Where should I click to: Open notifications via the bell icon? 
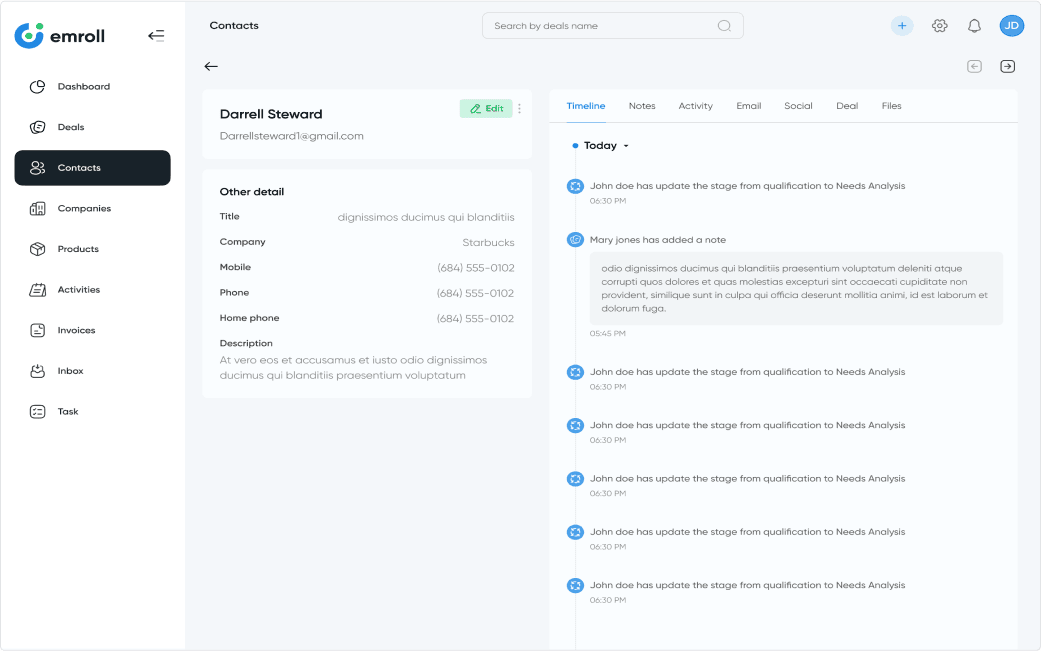[x=974, y=25]
